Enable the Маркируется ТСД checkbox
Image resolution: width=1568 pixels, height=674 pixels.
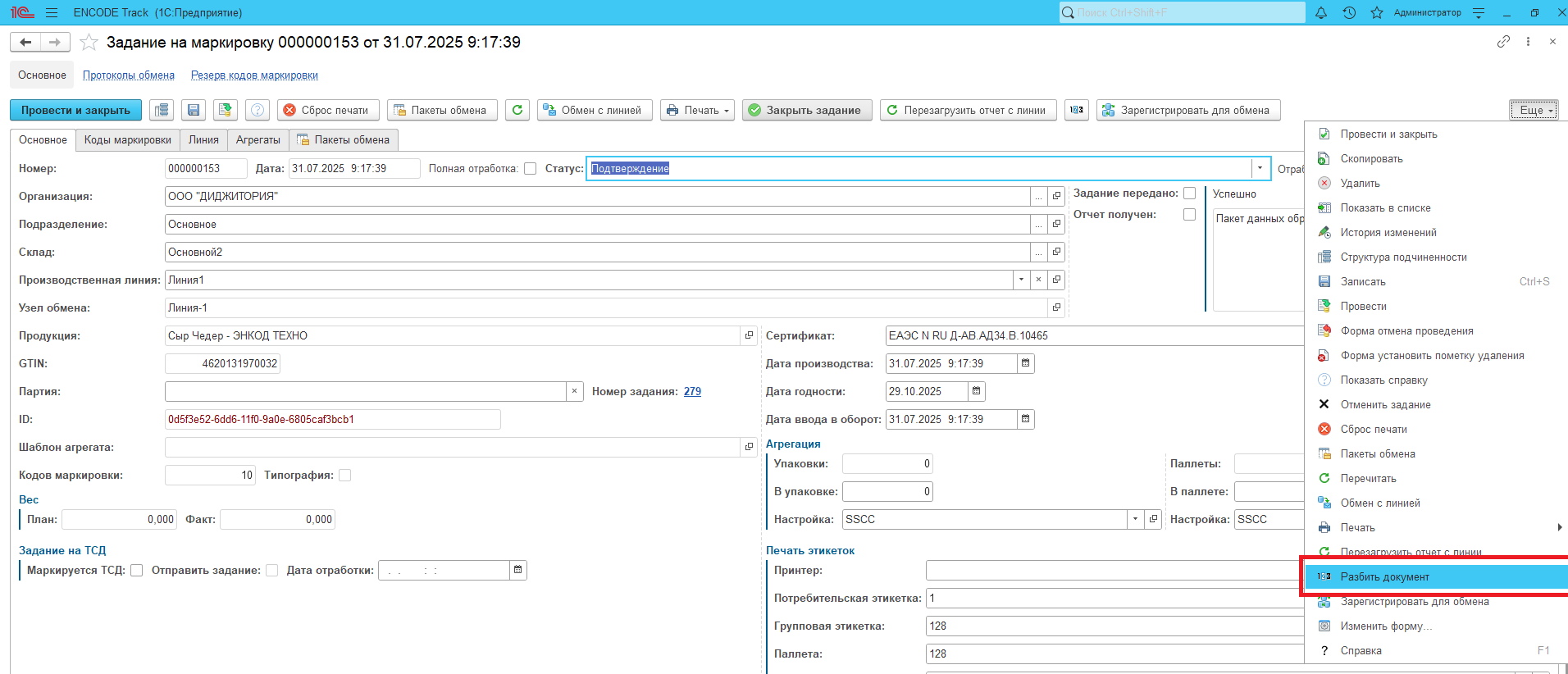137,570
